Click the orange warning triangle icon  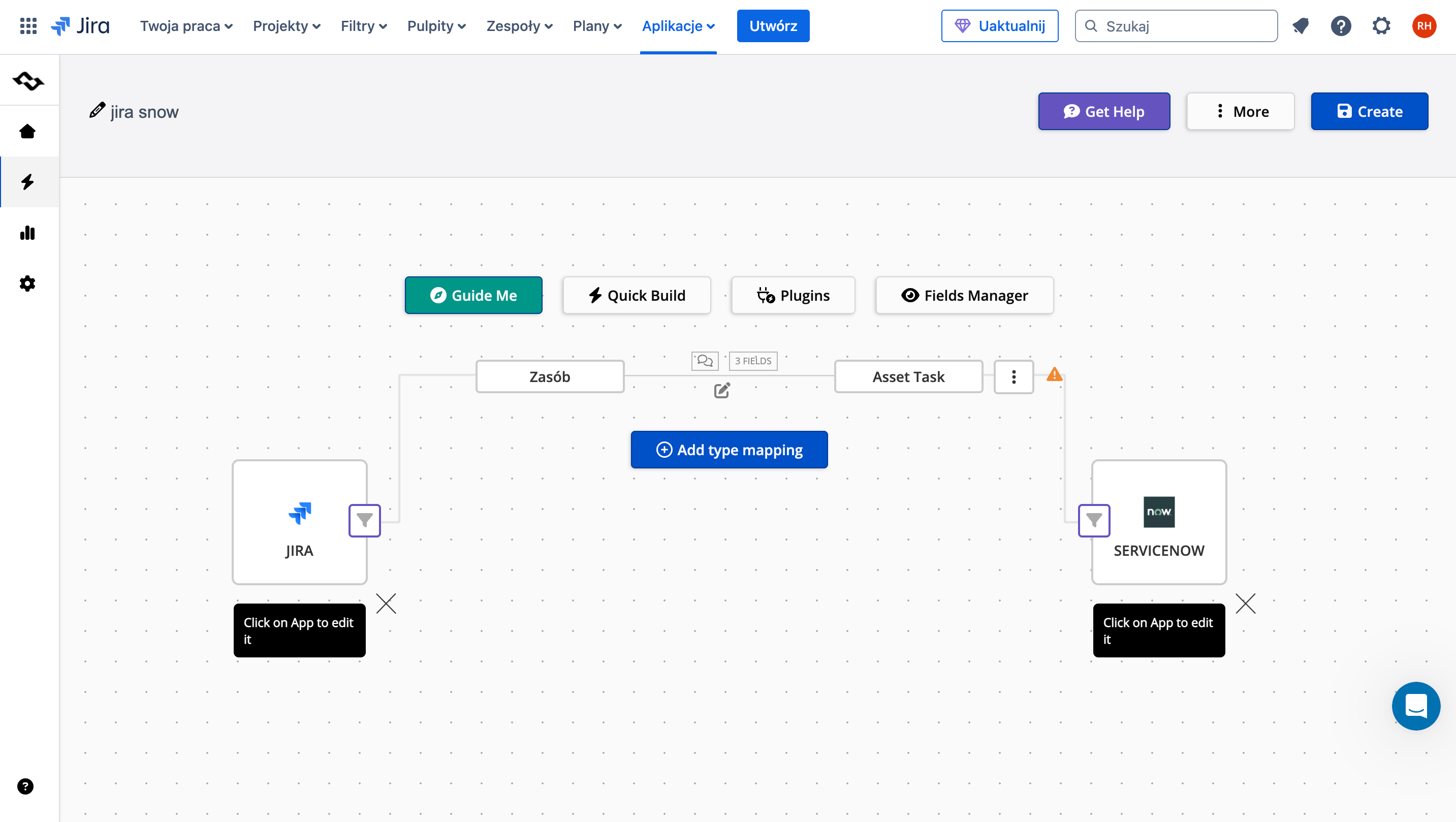coord(1054,374)
